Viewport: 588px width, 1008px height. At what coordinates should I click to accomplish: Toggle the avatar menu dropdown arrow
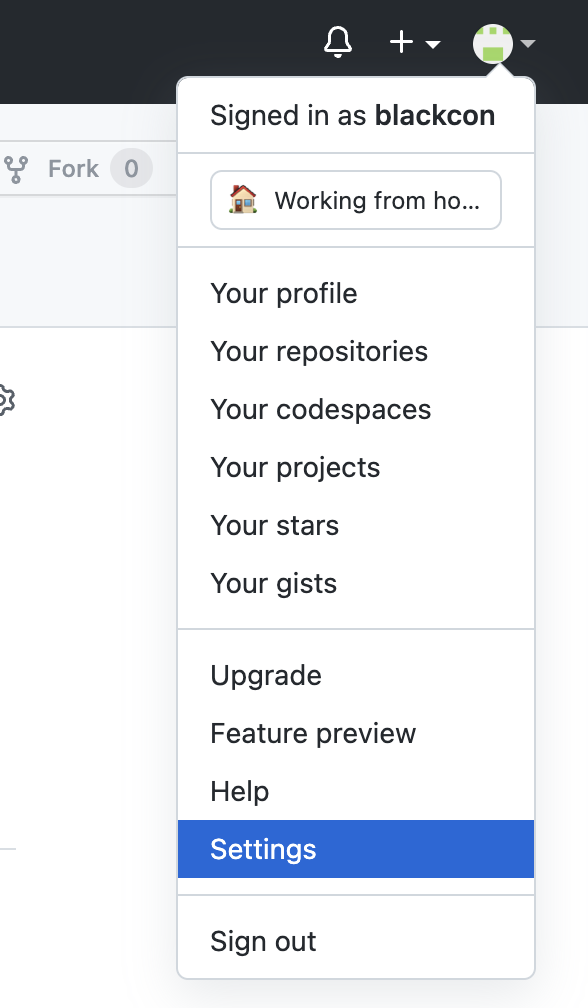pyautogui.click(x=528, y=44)
